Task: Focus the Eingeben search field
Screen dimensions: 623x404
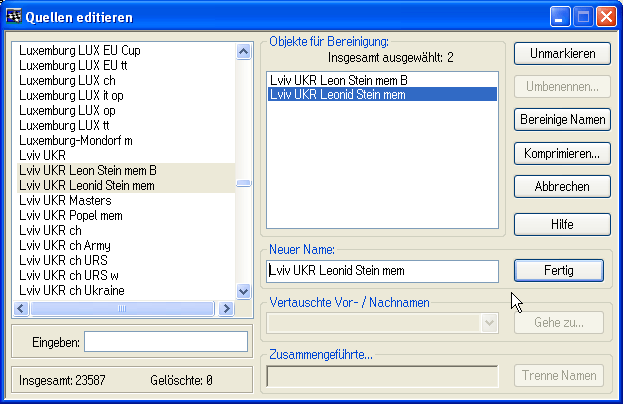Action: pos(165,343)
